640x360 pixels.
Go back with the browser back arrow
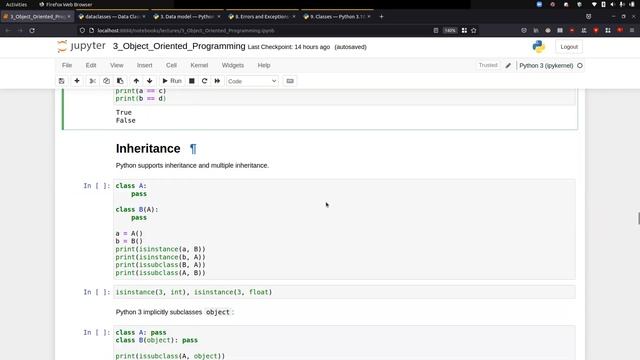(8, 31)
